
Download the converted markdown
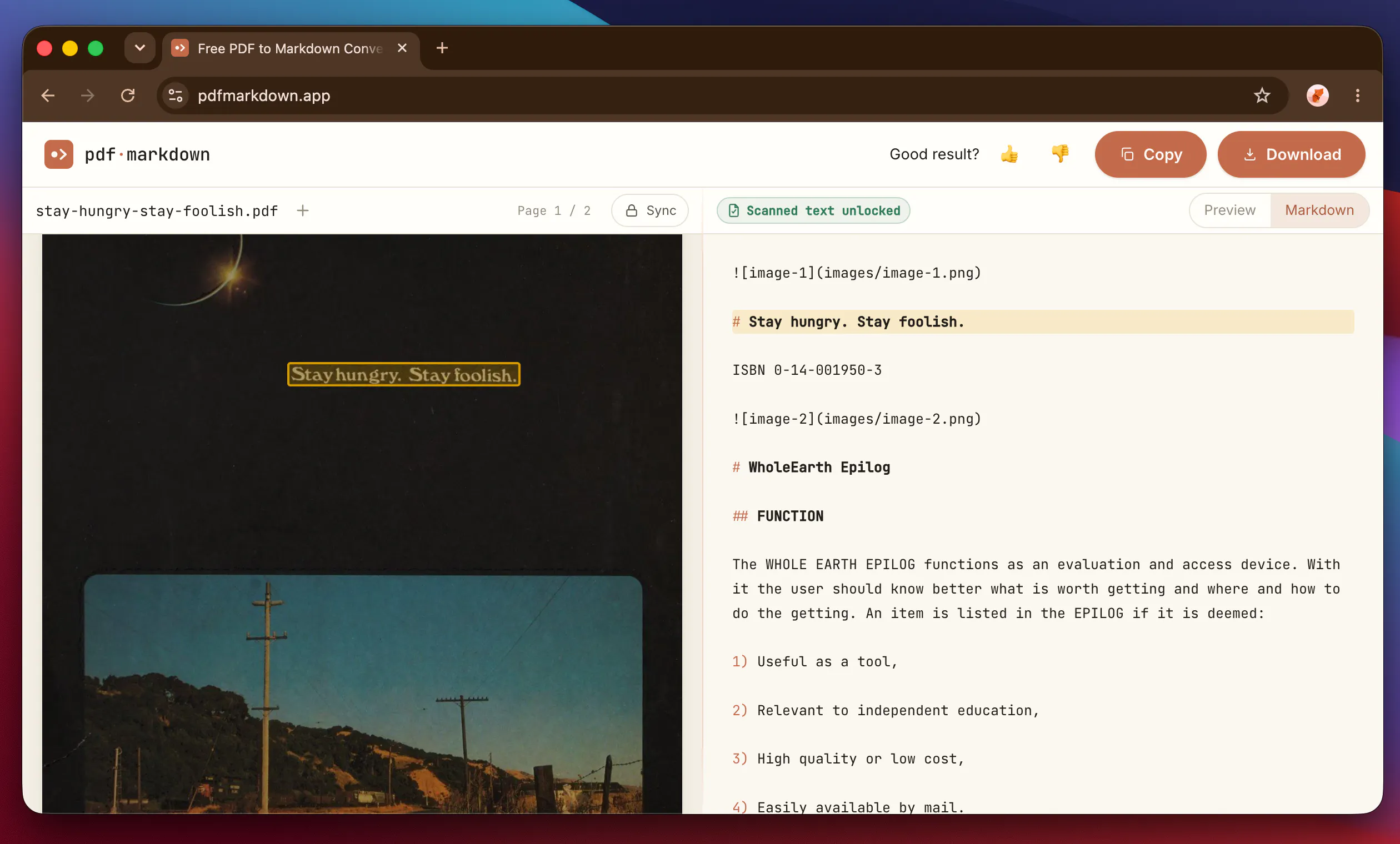pos(1291,154)
